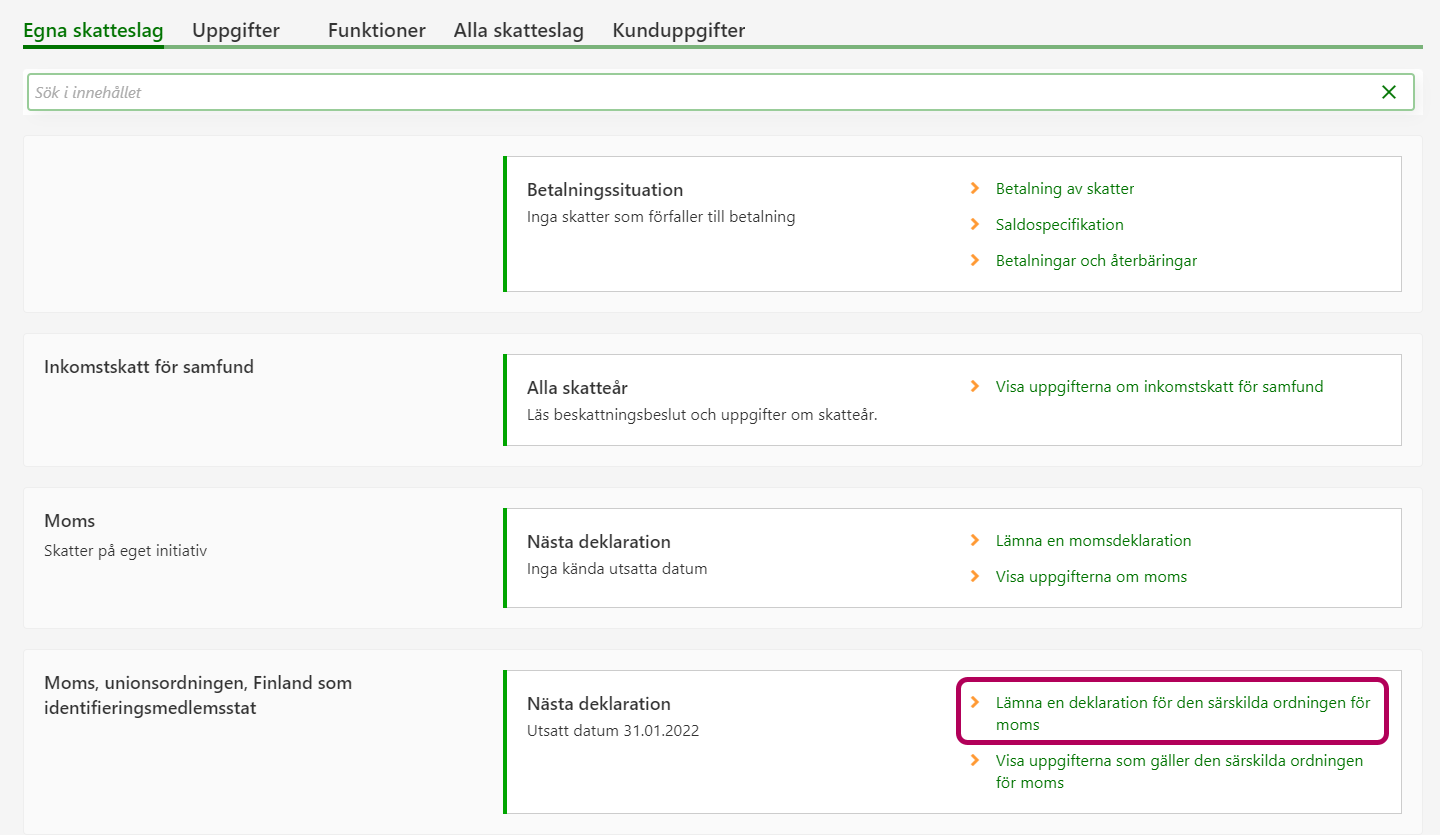Click the arrow icon before Betalningar och återbäringar
The image size is (1440, 835).
pyautogui.click(x=975, y=260)
